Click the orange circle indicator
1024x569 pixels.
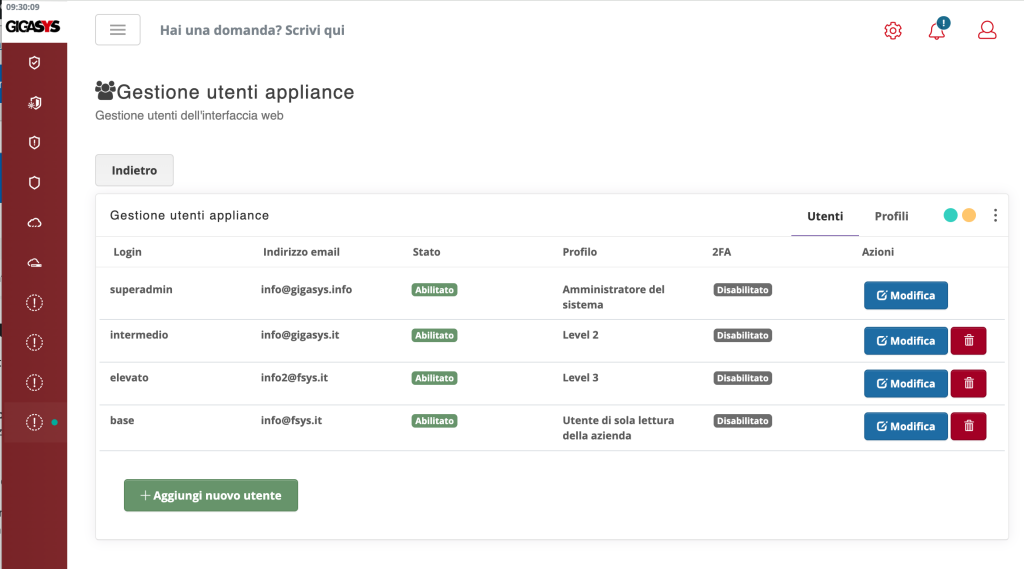coord(969,215)
